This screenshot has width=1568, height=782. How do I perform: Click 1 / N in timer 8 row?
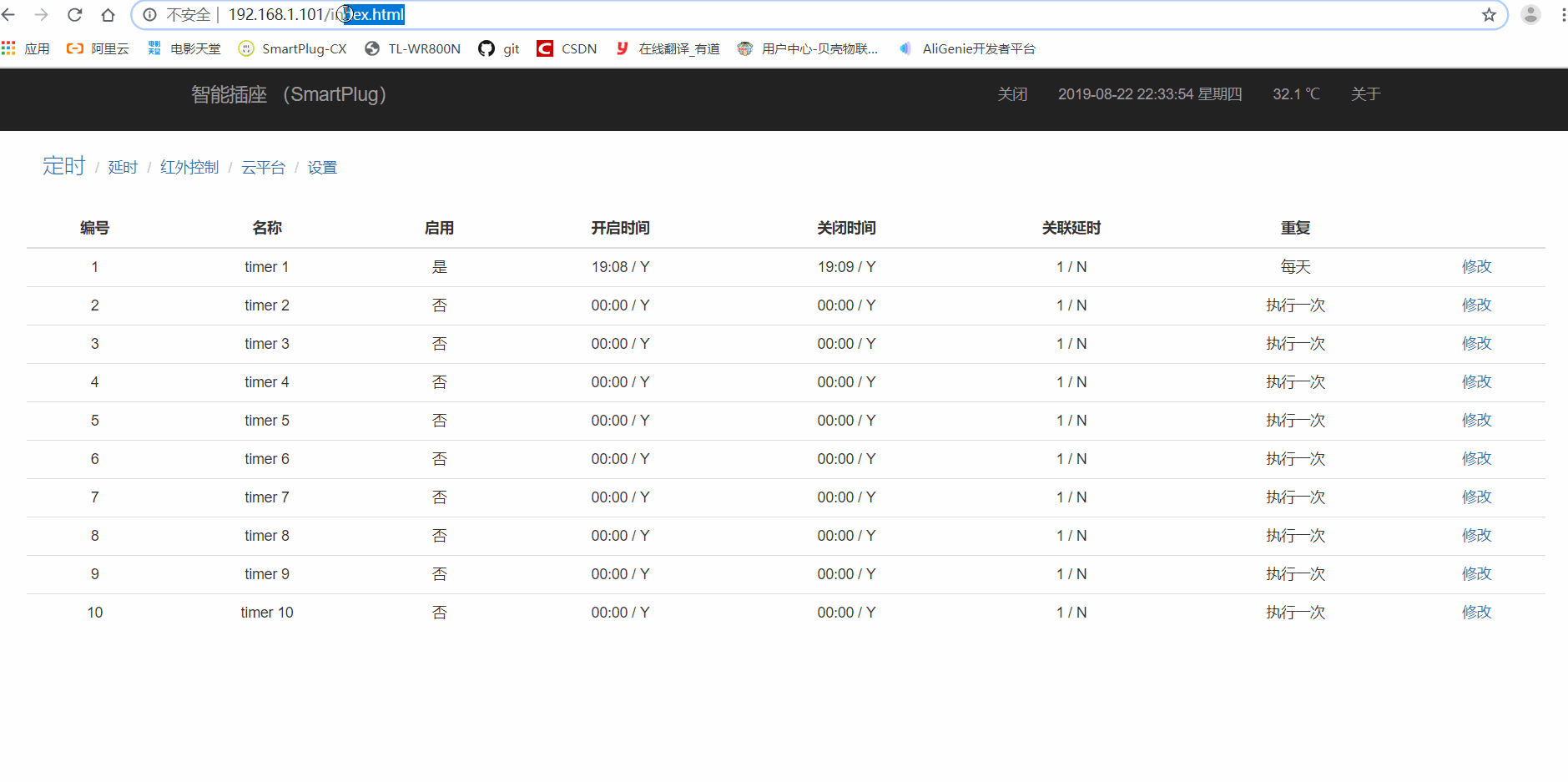(x=1071, y=536)
